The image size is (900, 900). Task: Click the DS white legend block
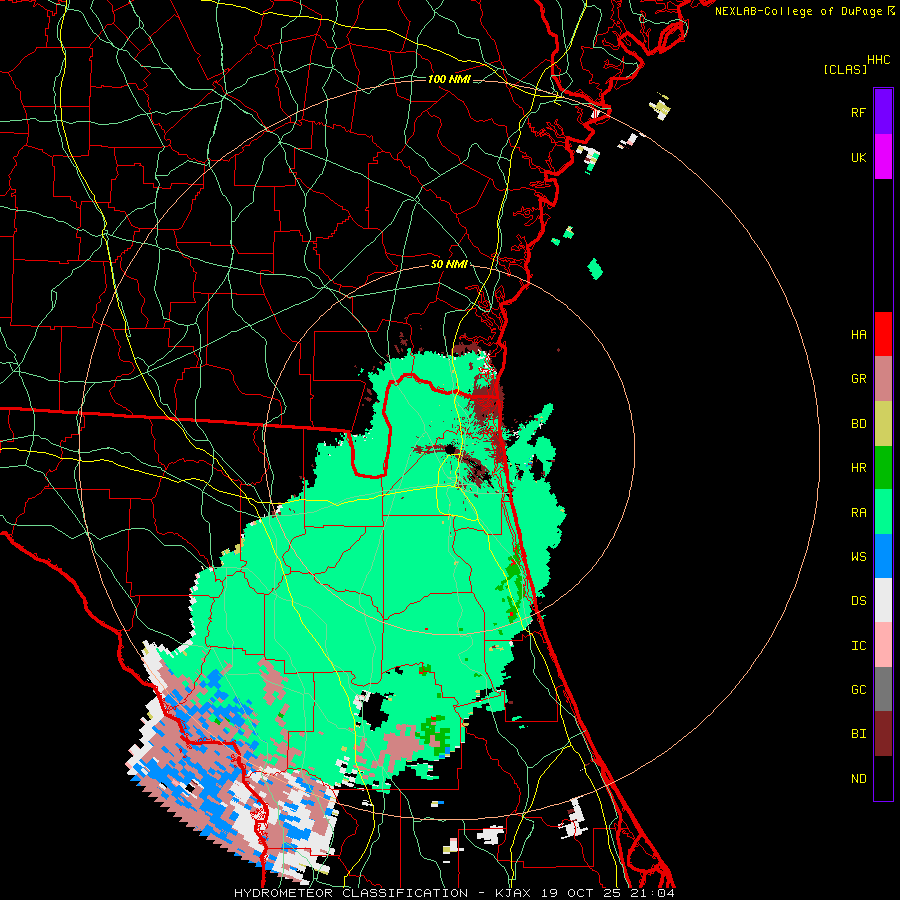pyautogui.click(x=883, y=600)
